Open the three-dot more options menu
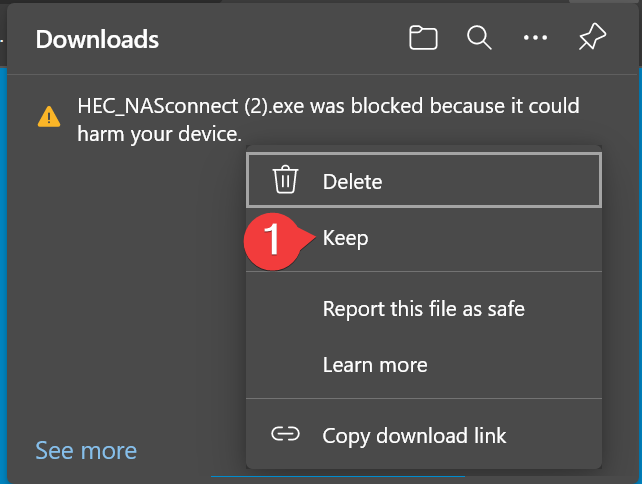The image size is (642, 484). pos(536,39)
